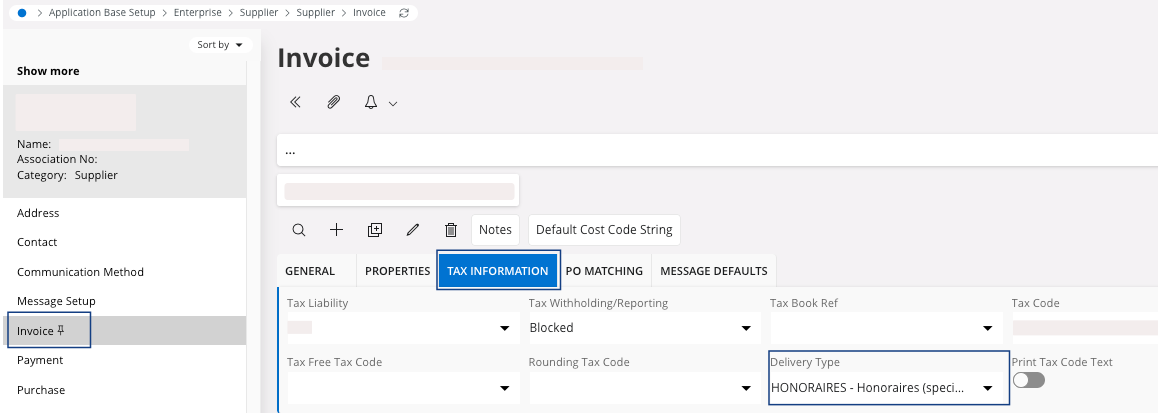Open the Sort by dropdown
Screen dimensions: 1158x413
(219, 45)
